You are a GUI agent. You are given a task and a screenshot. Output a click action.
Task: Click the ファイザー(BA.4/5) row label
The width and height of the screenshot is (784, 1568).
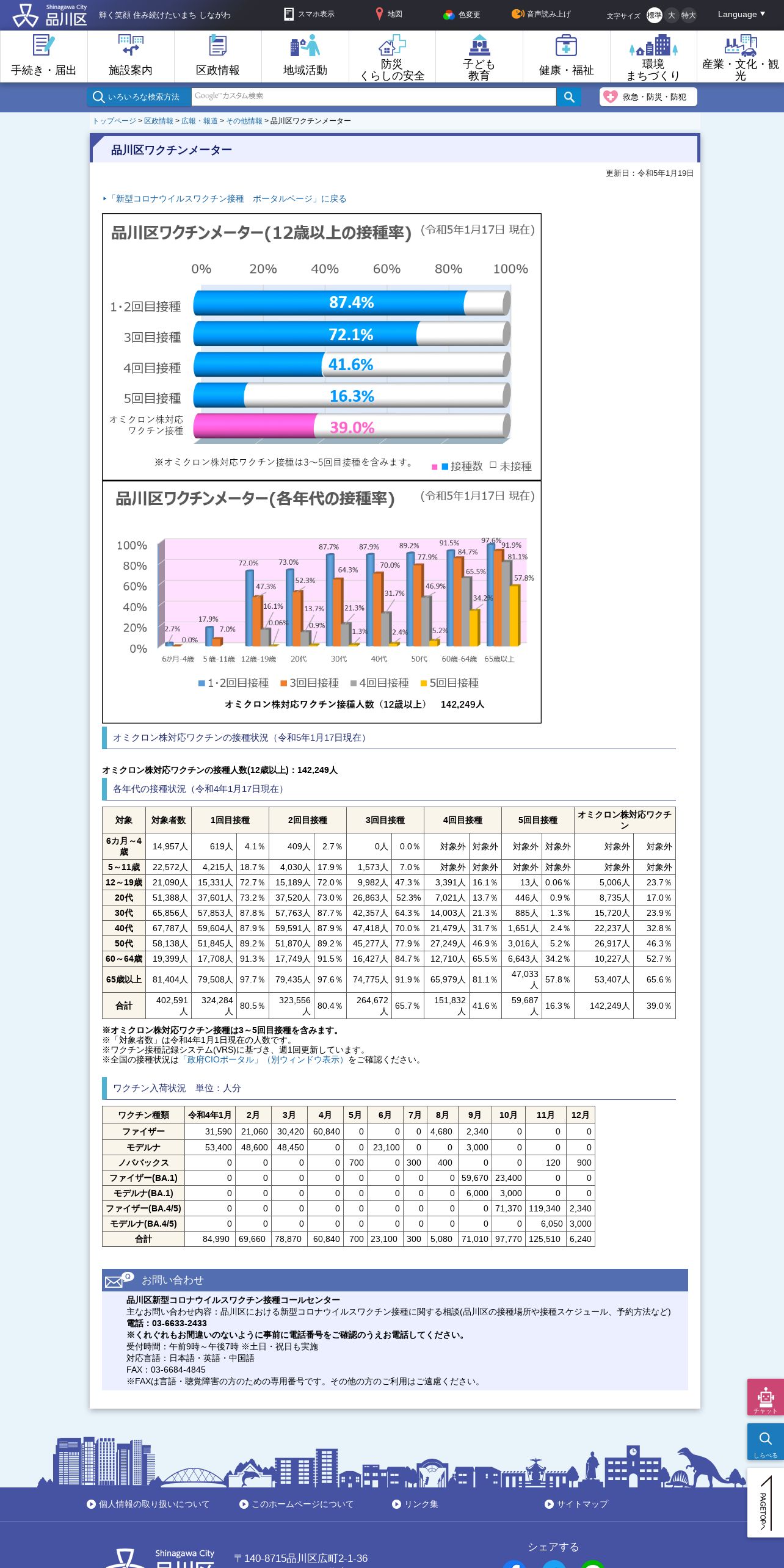[x=143, y=1208]
